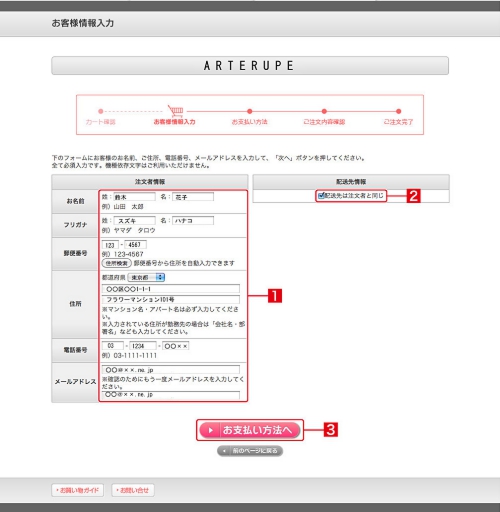The width and height of the screenshot is (500, 512).
Task: Click the second postal code field 4567
Action: (135, 245)
